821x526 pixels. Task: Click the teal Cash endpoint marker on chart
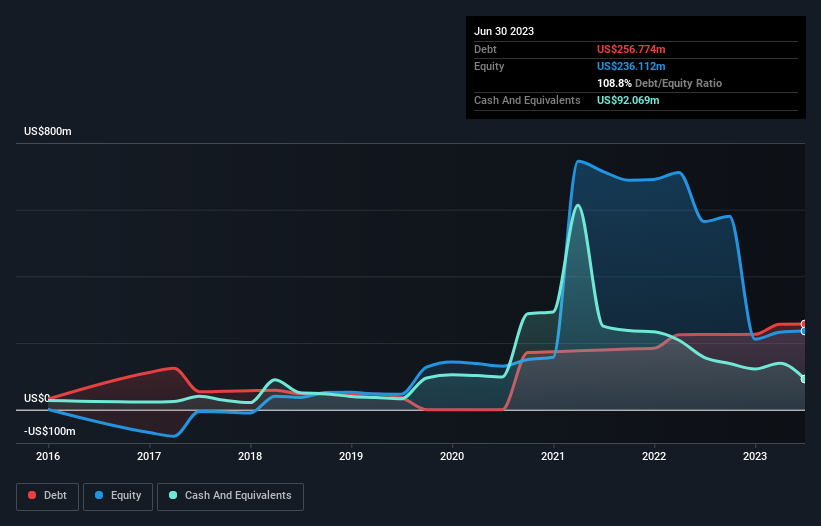point(804,379)
